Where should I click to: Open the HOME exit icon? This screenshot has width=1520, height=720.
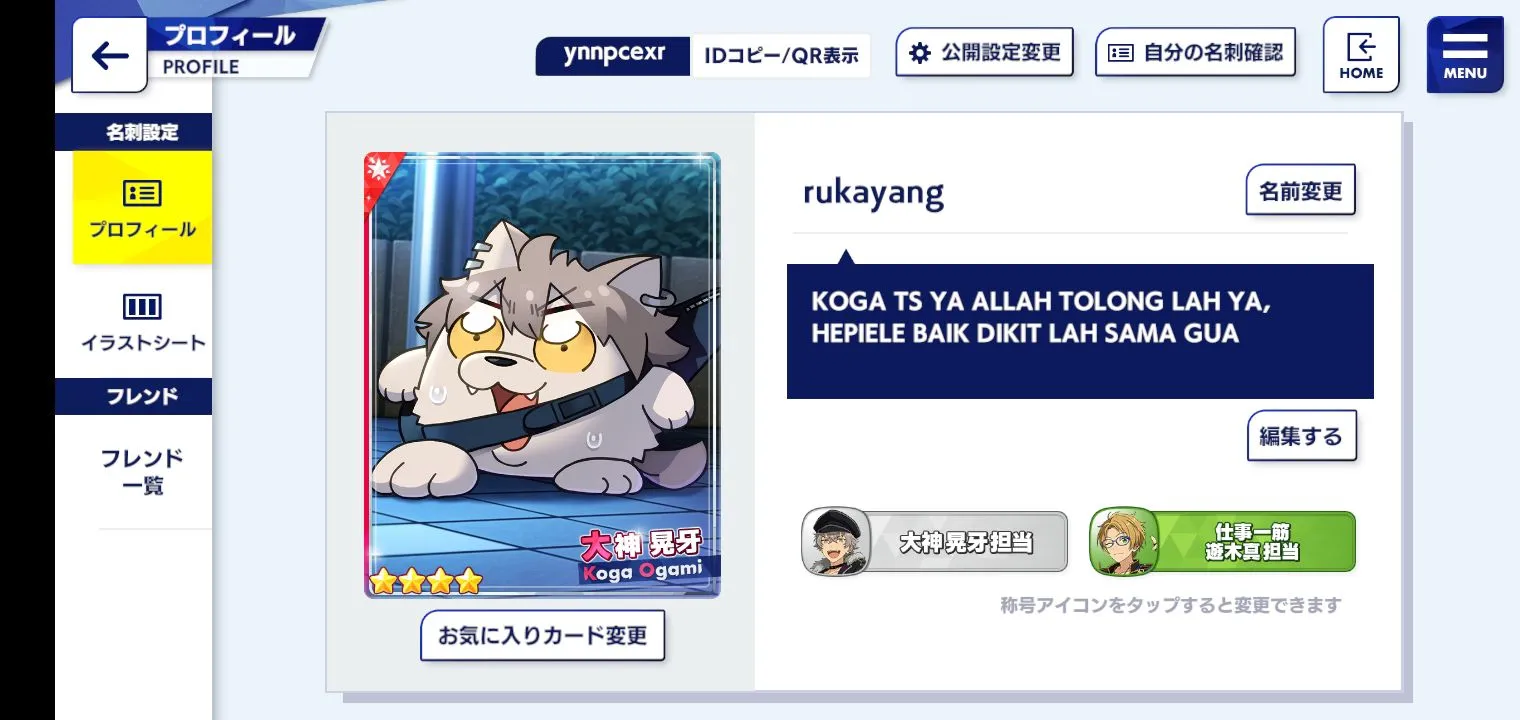(1361, 55)
